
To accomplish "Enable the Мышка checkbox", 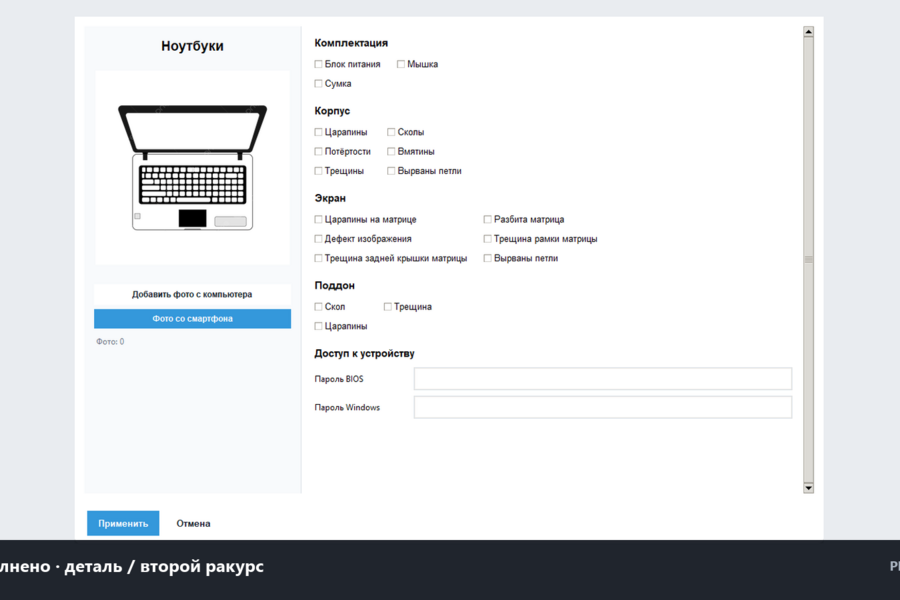I will [401, 64].
